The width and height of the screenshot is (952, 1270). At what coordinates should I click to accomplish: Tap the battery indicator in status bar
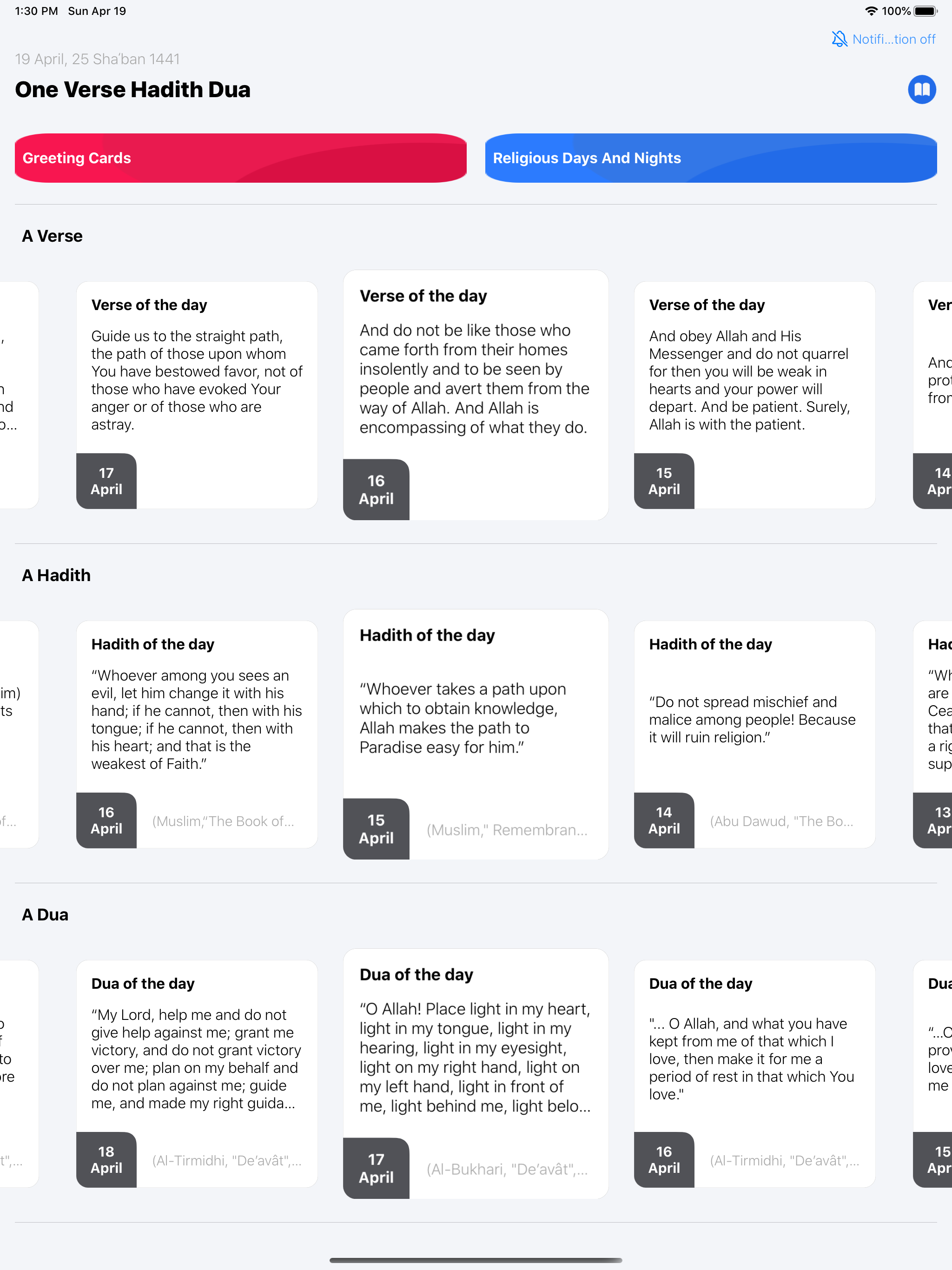(926, 11)
